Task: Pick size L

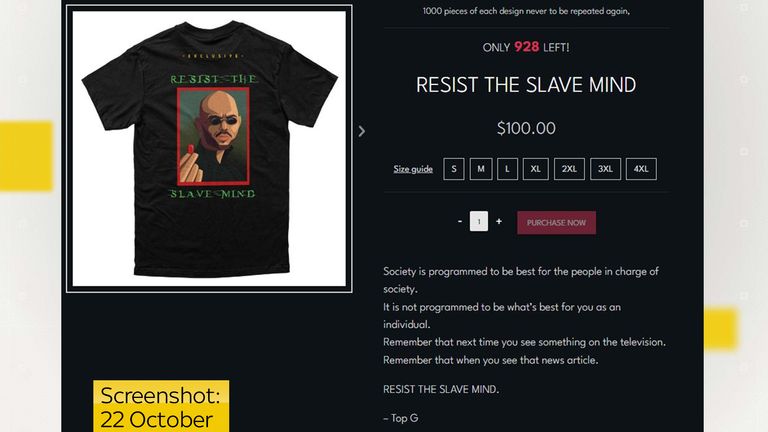Action: (507, 169)
